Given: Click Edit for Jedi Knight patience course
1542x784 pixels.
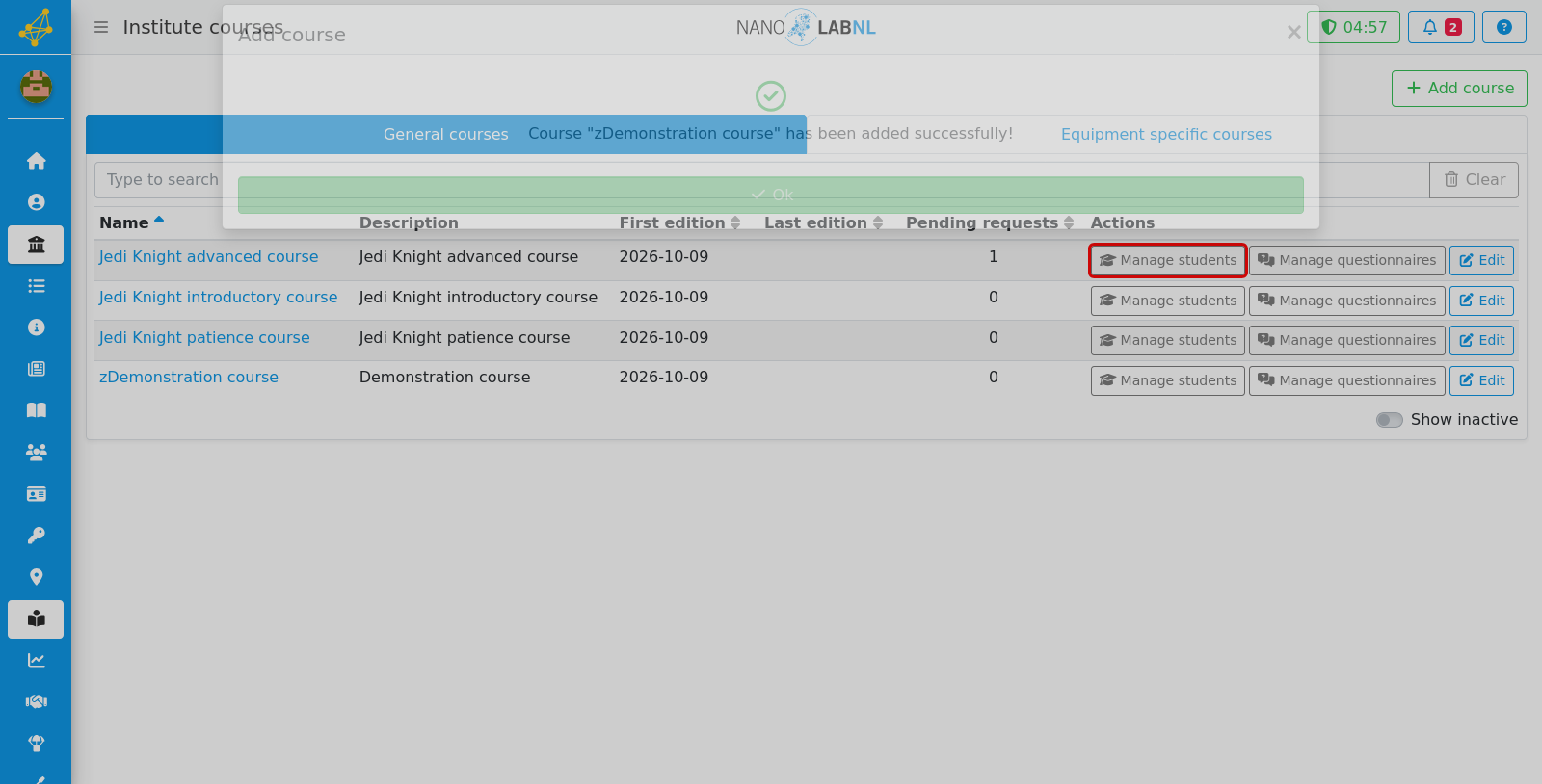Looking at the screenshot, I should click(x=1481, y=340).
